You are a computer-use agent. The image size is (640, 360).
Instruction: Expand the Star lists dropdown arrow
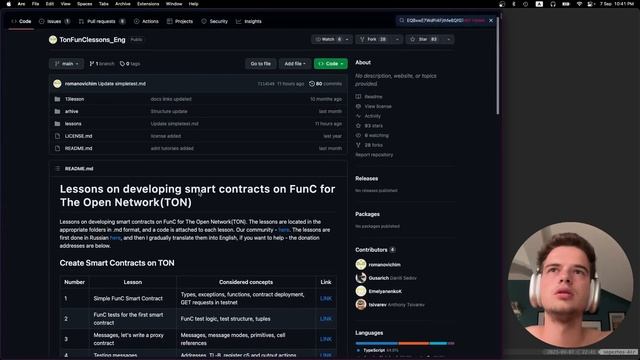pos(449,39)
